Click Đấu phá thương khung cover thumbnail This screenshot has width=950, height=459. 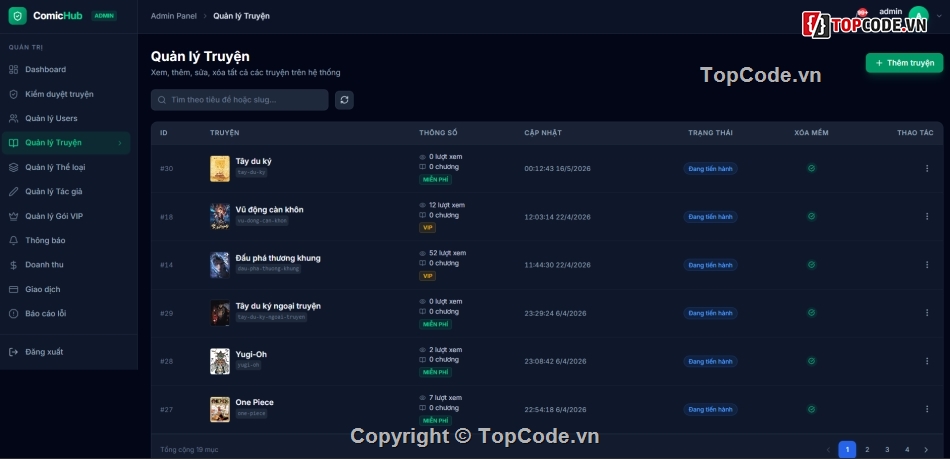pyautogui.click(x=220, y=265)
